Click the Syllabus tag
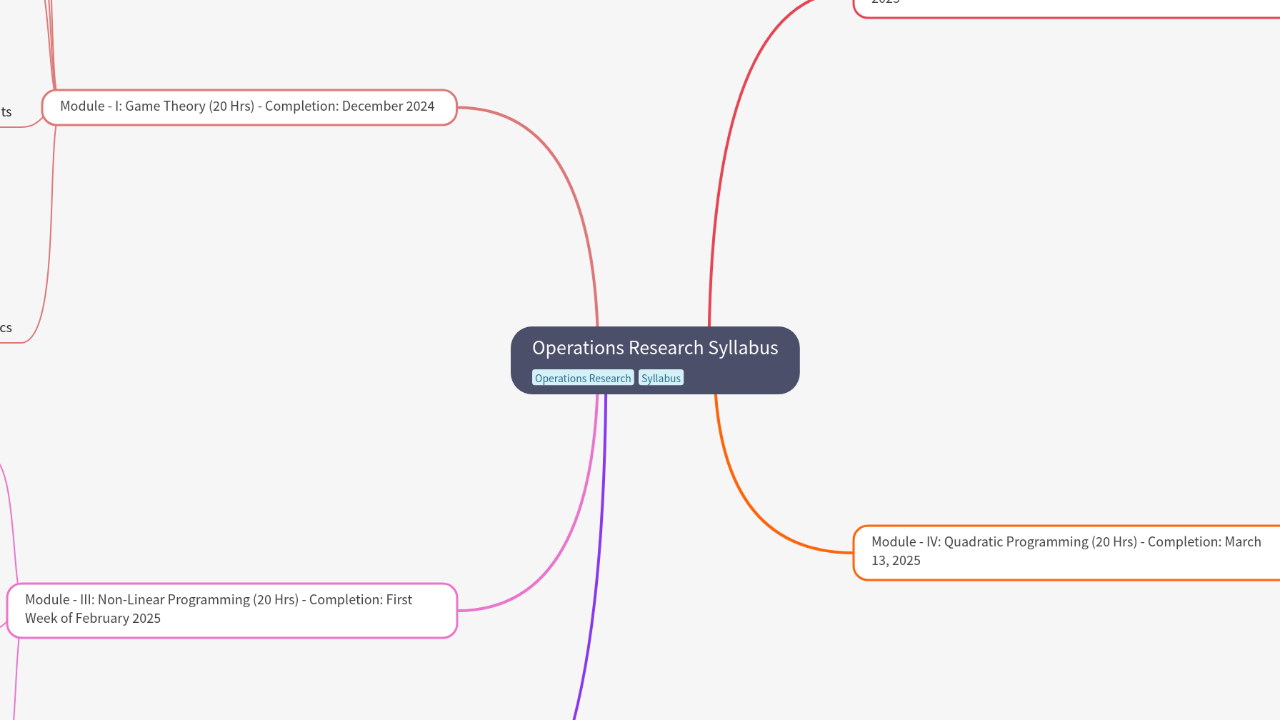The image size is (1280, 720). coord(661,378)
